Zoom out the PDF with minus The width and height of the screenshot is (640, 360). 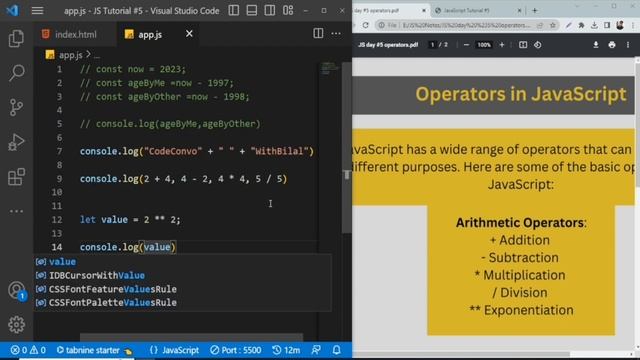pyautogui.click(x=466, y=45)
